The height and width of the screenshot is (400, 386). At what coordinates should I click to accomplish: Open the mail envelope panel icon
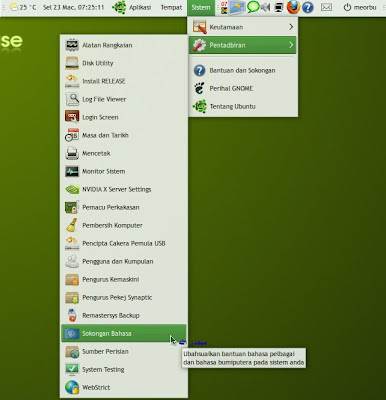[x=326, y=7]
